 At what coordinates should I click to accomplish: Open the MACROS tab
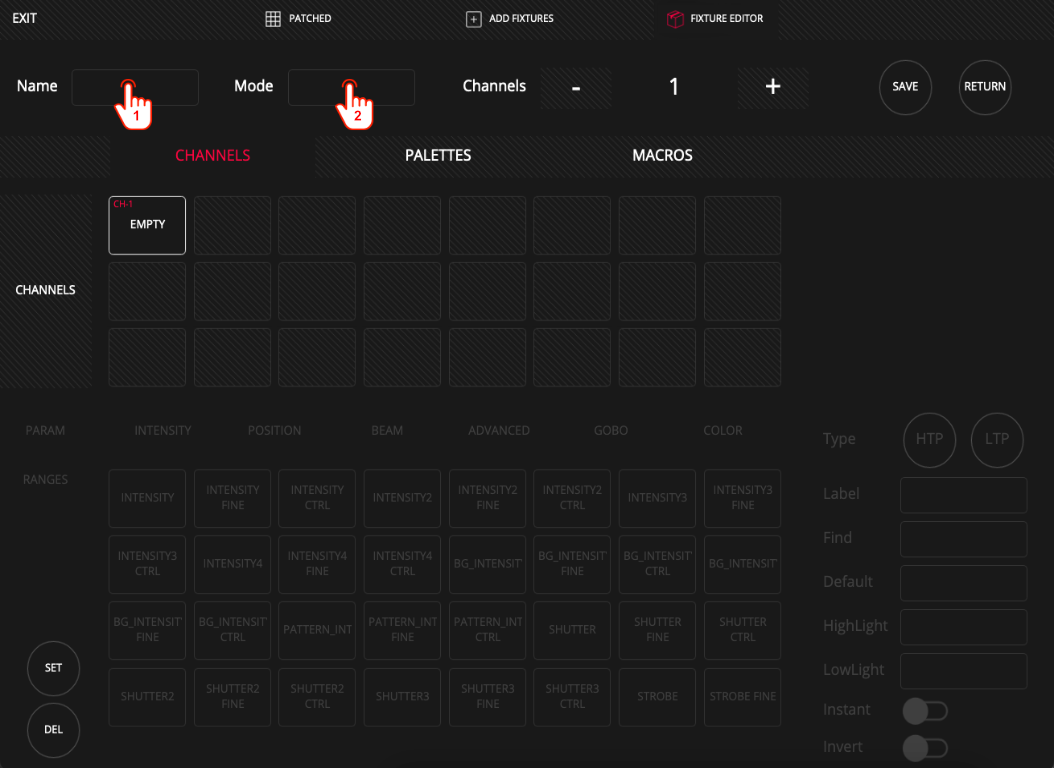point(662,155)
